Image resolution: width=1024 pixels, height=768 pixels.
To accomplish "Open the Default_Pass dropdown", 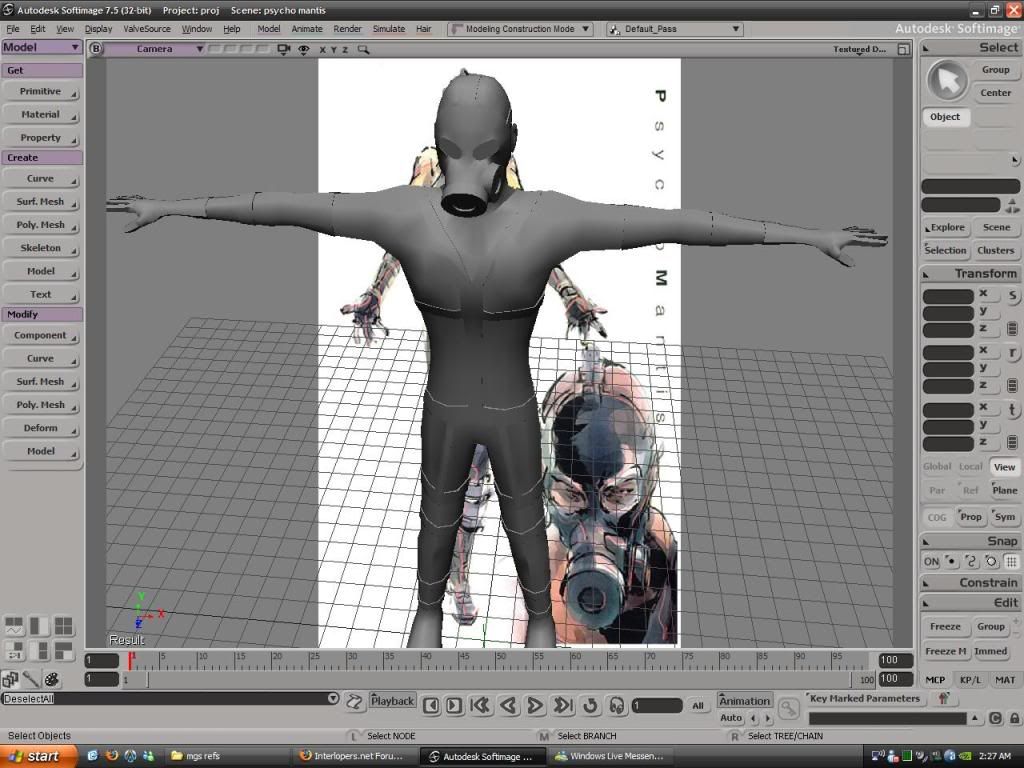I will [675, 29].
